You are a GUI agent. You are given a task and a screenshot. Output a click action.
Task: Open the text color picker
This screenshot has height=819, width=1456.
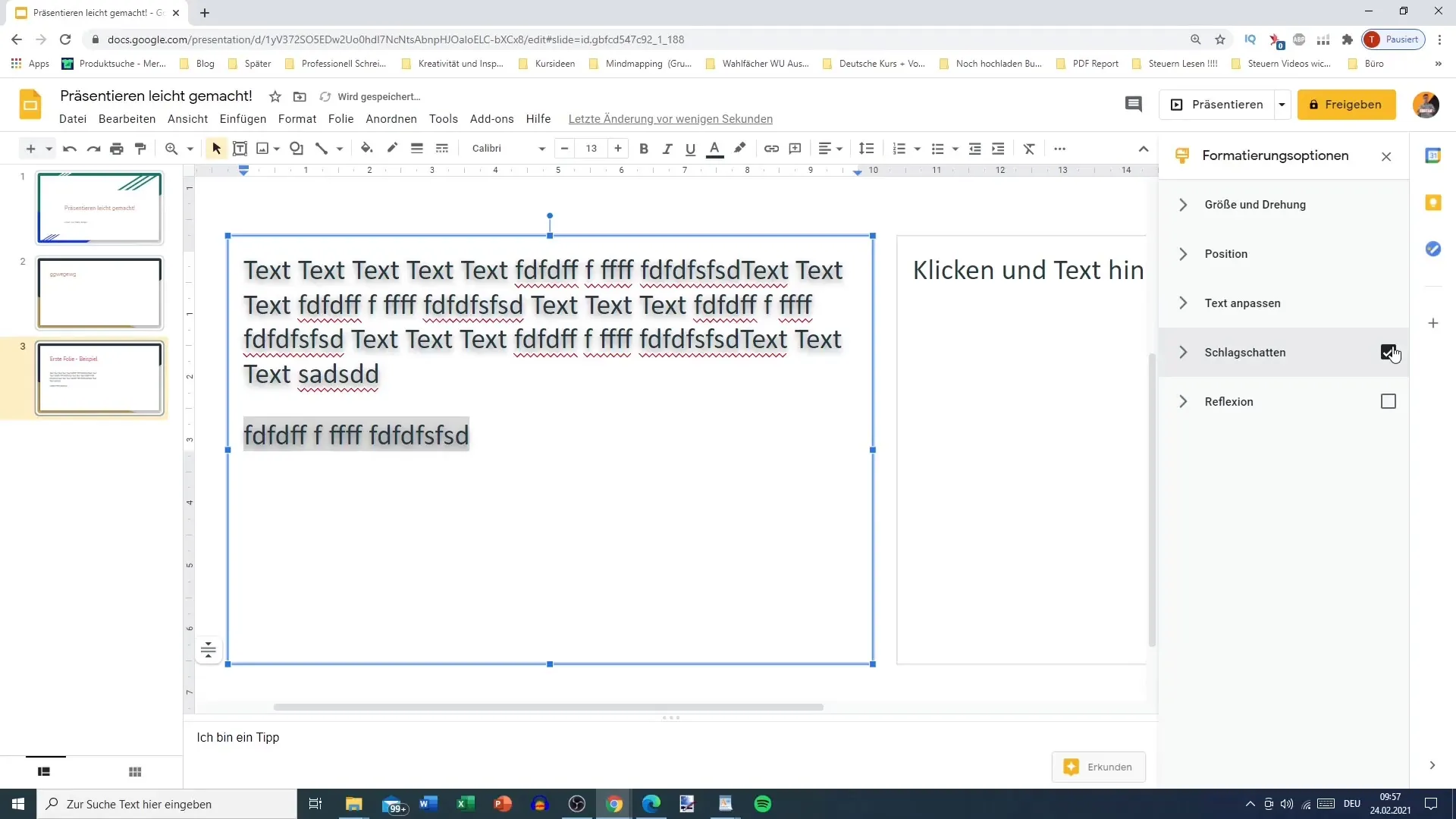click(714, 149)
